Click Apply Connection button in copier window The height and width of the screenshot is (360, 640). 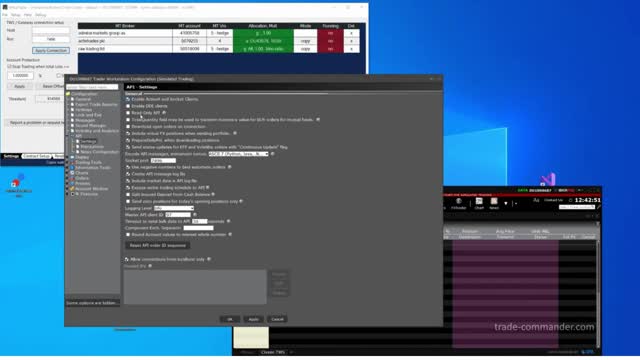pos(51,50)
